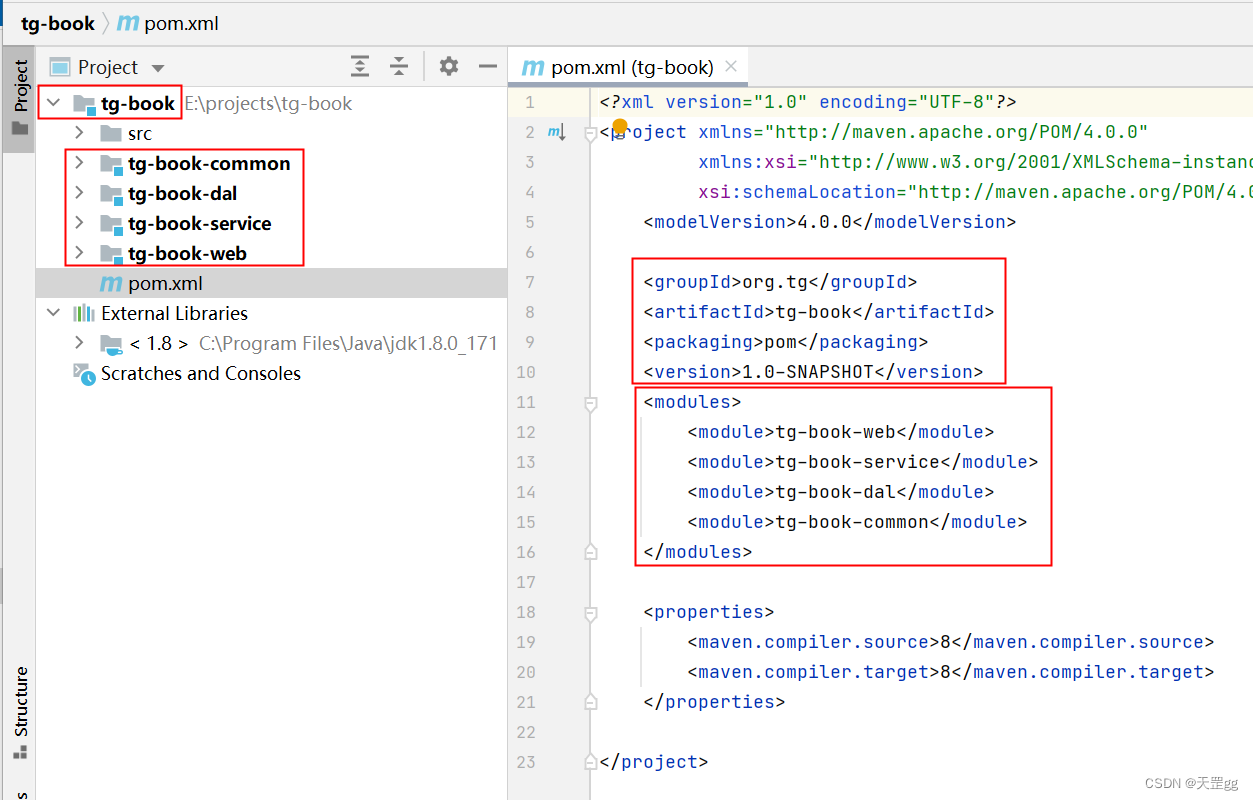
Task: Expand the JDK 1.8 library node
Action: point(79,343)
